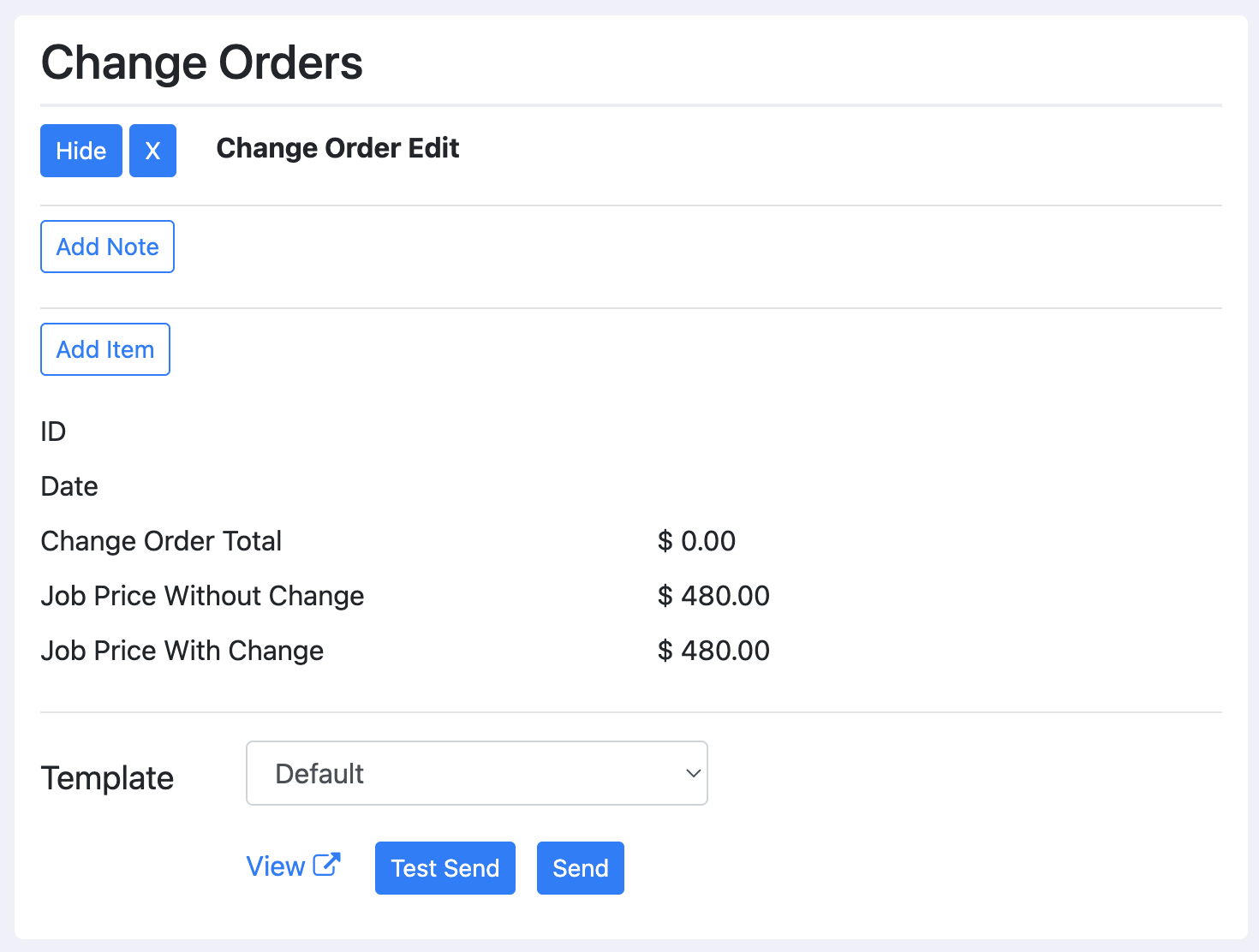Viewport: 1259px width, 952px height.
Task: Add an item to the change order
Action: point(104,349)
